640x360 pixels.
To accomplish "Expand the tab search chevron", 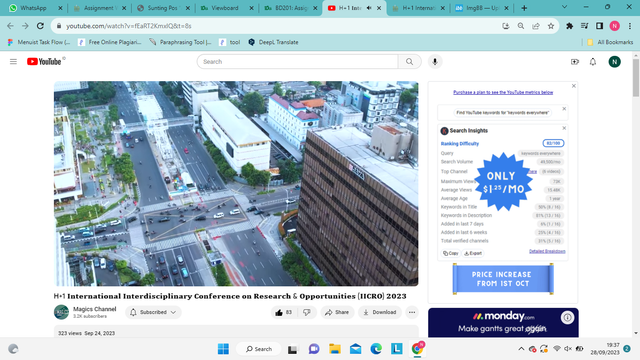I will 564,7.
